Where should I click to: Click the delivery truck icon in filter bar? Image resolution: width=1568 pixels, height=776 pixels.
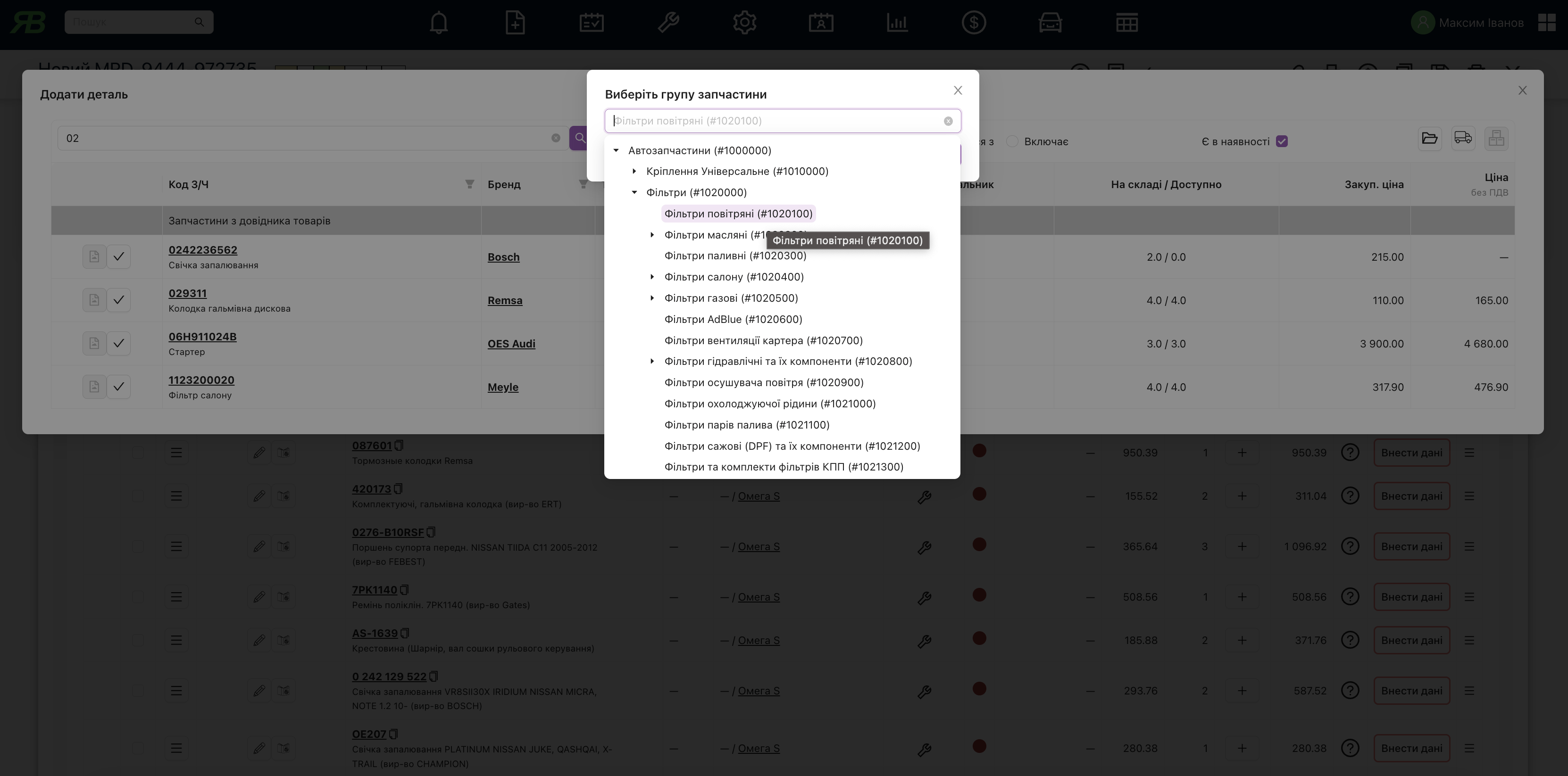(1463, 138)
